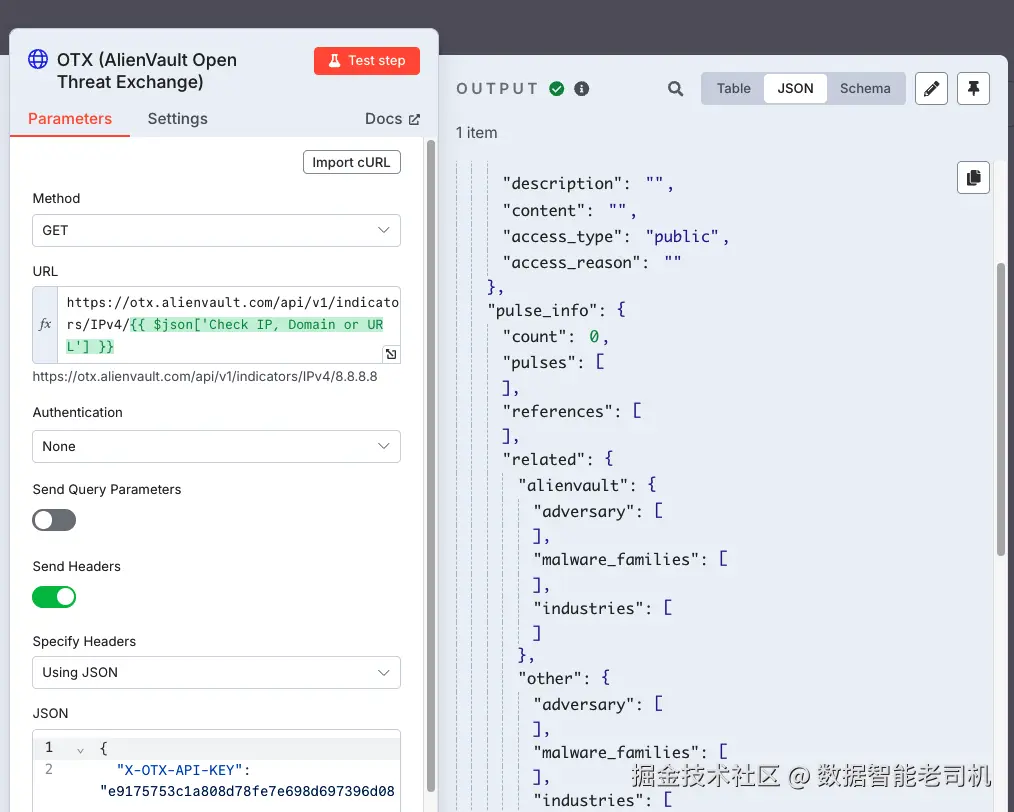The image size is (1014, 812).
Task: Click the output info icon
Action: point(581,89)
